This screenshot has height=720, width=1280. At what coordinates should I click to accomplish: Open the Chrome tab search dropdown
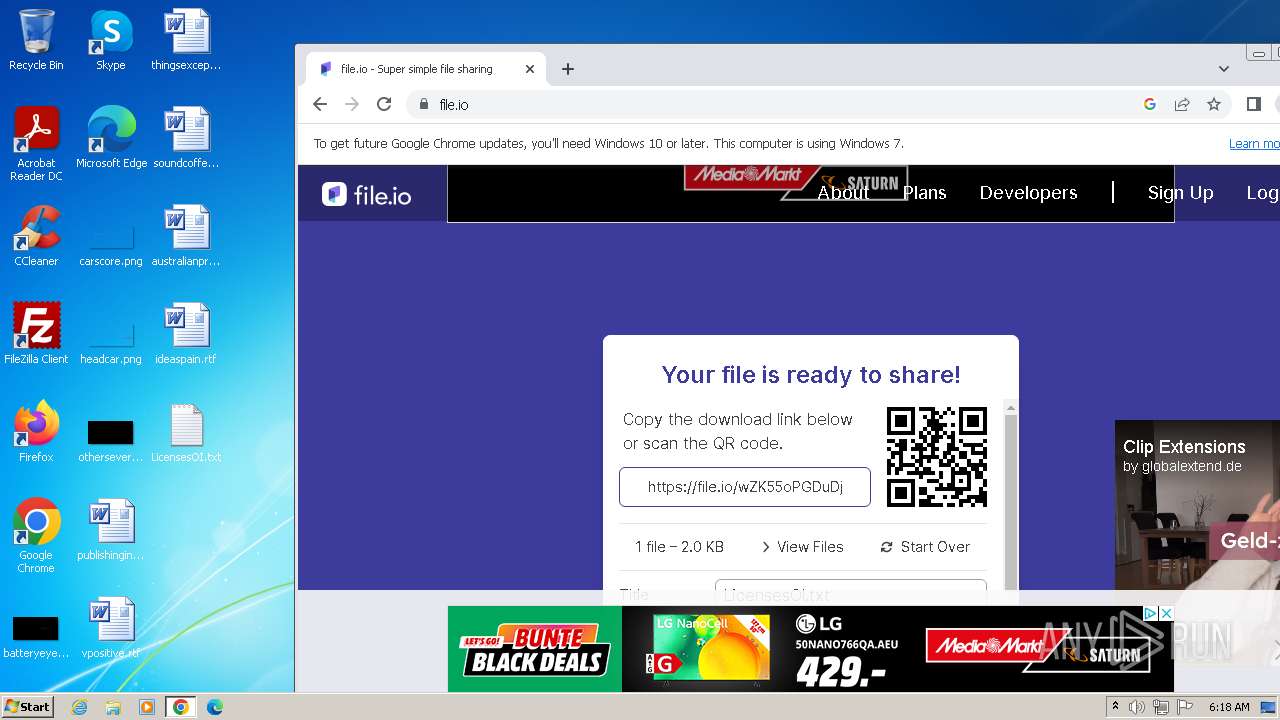coord(1224,69)
